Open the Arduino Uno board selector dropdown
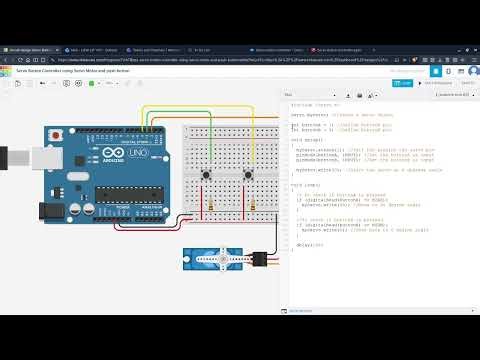The width and height of the screenshot is (480, 360). (455, 95)
